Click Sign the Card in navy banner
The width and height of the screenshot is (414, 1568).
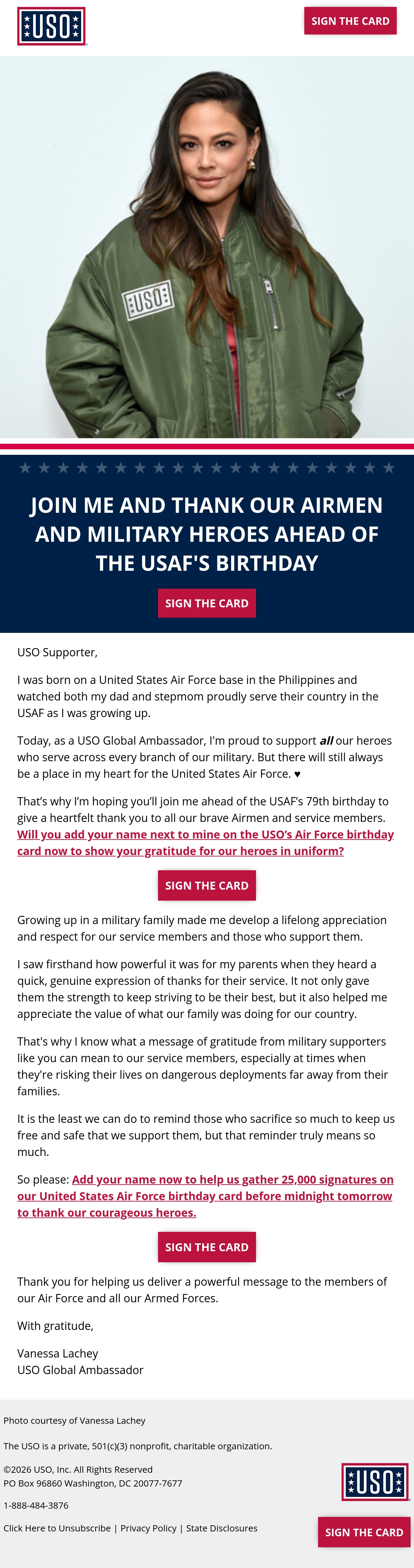pos(207,603)
